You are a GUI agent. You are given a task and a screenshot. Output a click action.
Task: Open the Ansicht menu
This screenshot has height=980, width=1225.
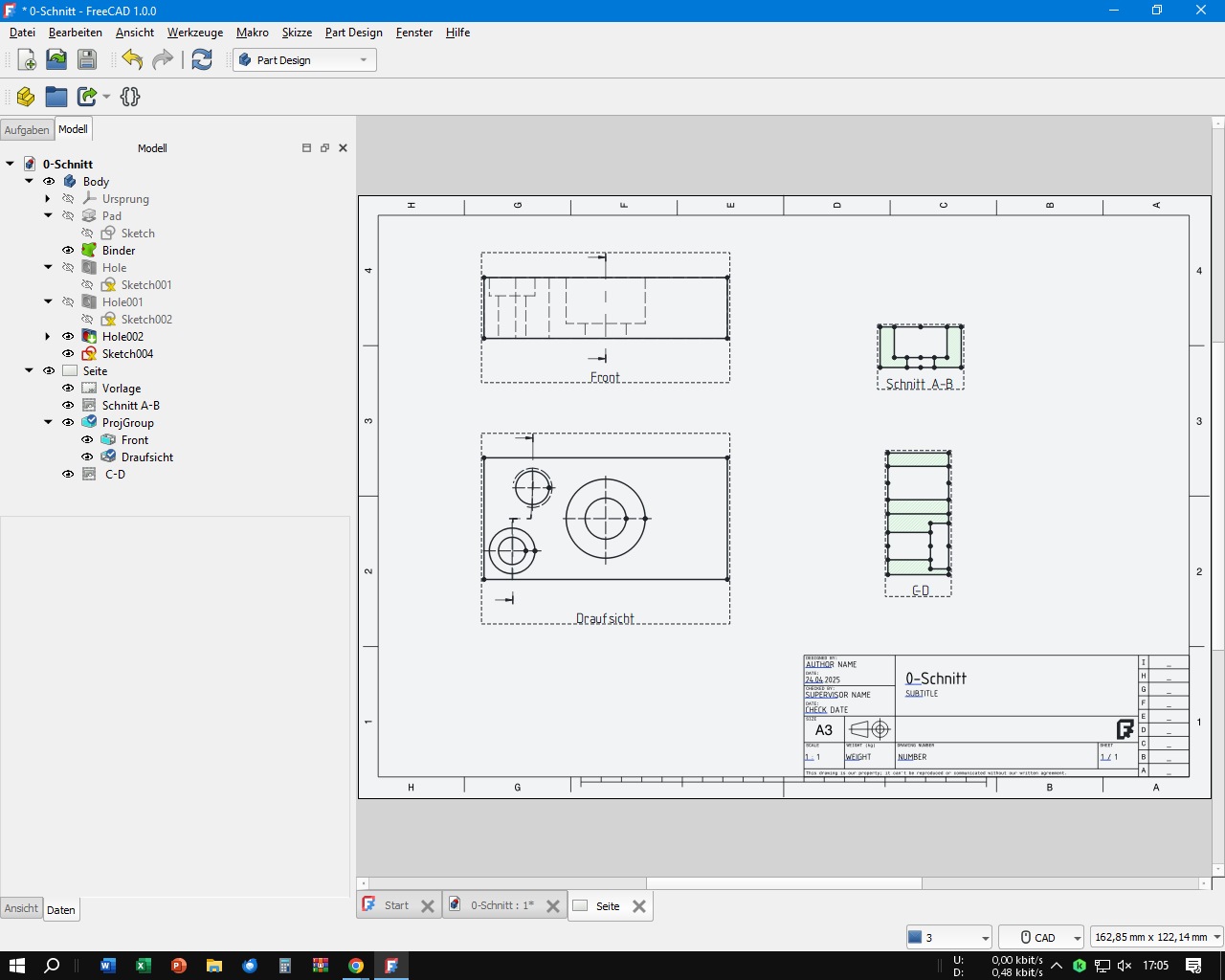tap(135, 33)
